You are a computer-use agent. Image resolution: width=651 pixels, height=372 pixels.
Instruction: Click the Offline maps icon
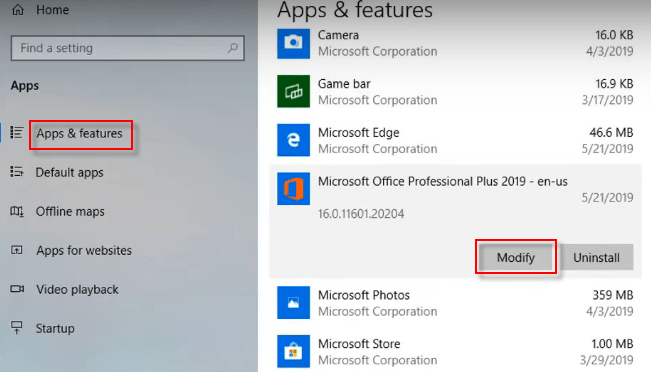(17, 211)
